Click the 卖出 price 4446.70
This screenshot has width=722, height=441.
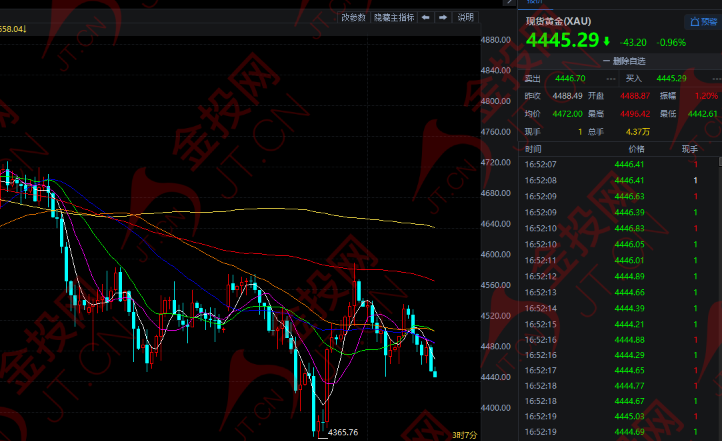click(570, 78)
